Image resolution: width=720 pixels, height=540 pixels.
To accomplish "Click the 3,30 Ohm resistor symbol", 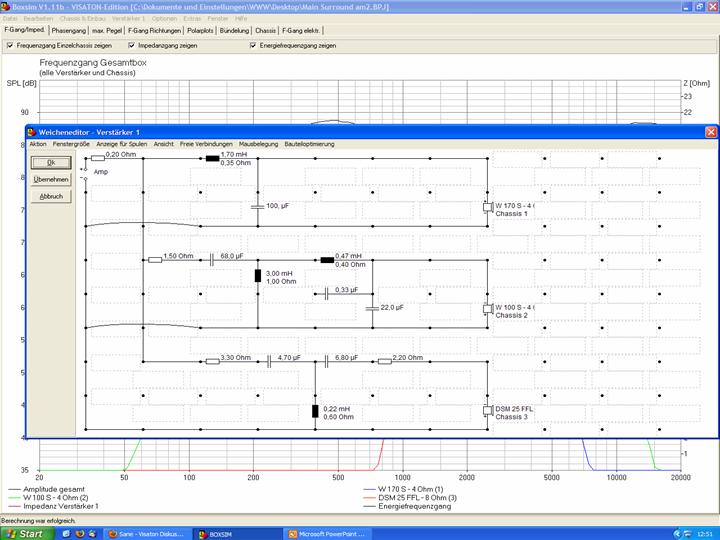I will coord(212,361).
